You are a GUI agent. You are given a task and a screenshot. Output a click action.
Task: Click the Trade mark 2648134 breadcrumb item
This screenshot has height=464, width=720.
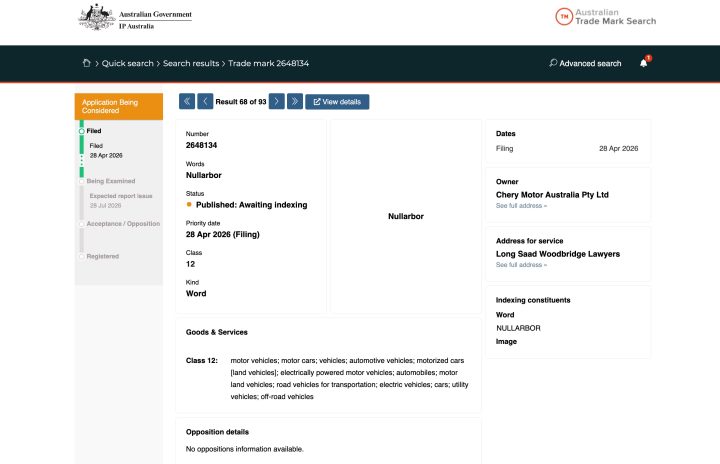click(269, 63)
